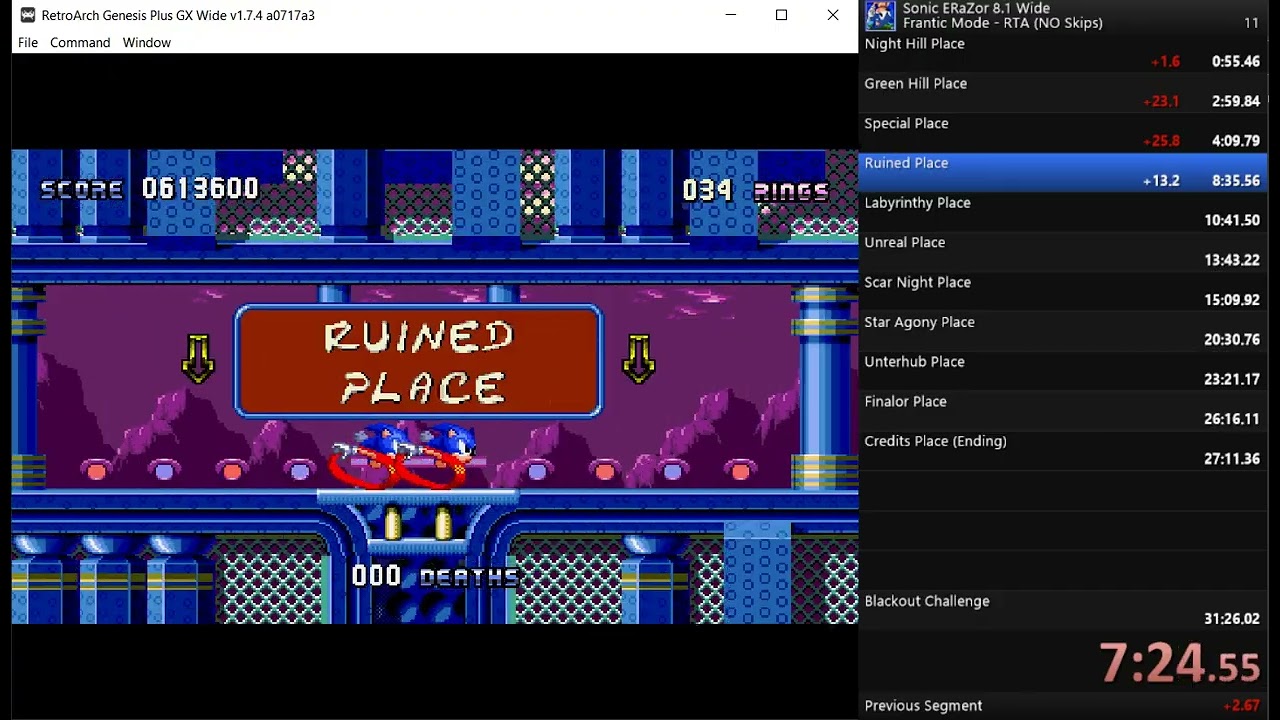Viewport: 1280px width, 720px height.
Task: Click split time 15:09.92
Action: [x=1232, y=300]
